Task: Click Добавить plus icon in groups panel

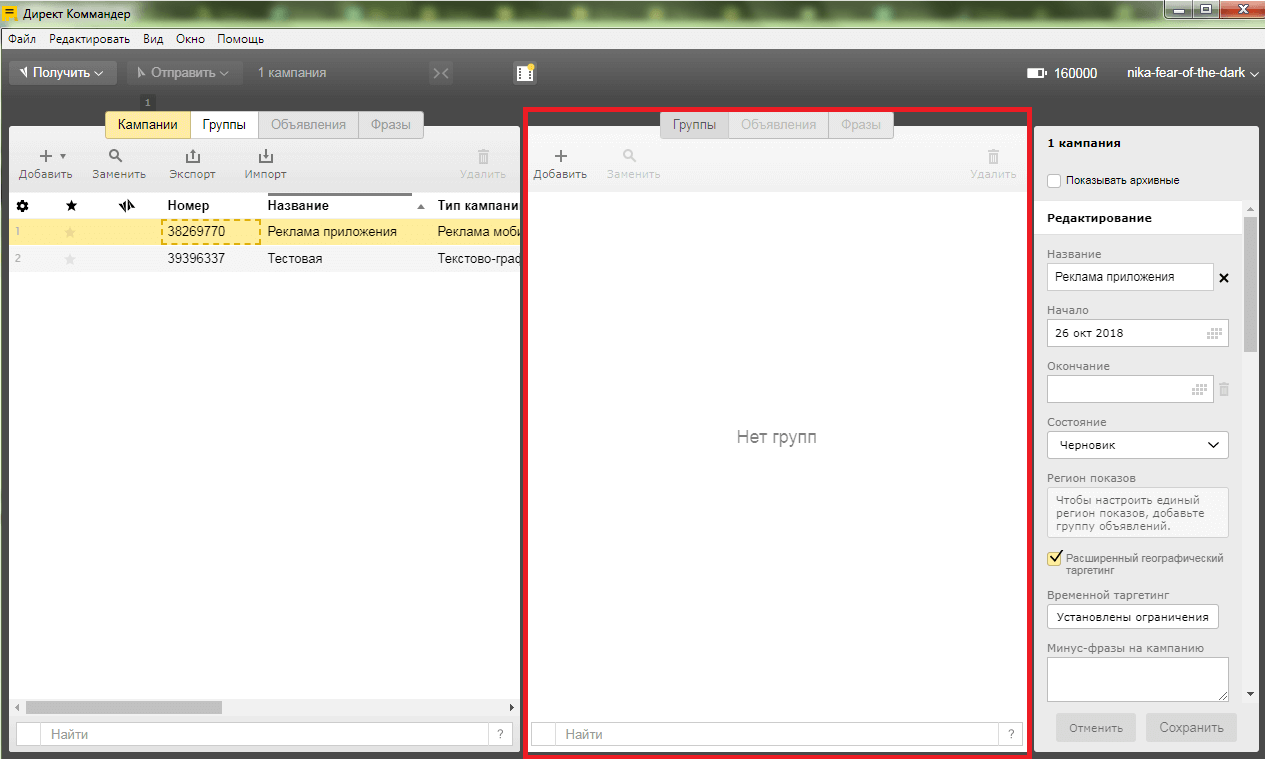Action: click(x=560, y=157)
